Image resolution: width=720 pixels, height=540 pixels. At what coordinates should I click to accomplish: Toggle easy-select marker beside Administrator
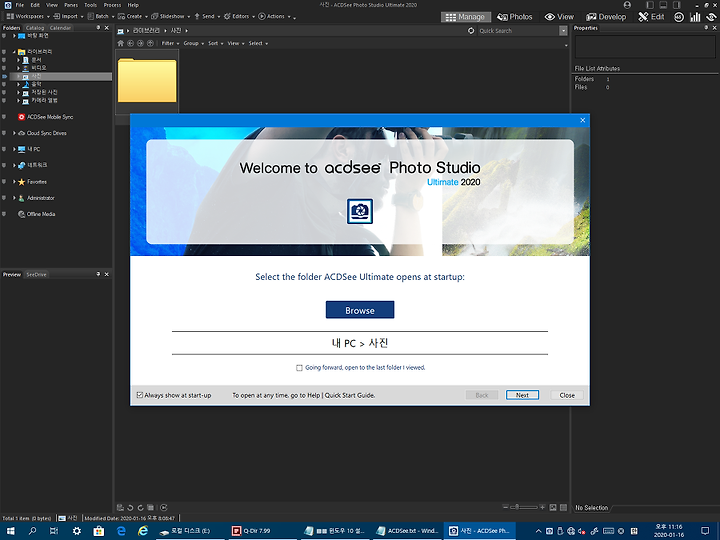(x=4, y=198)
